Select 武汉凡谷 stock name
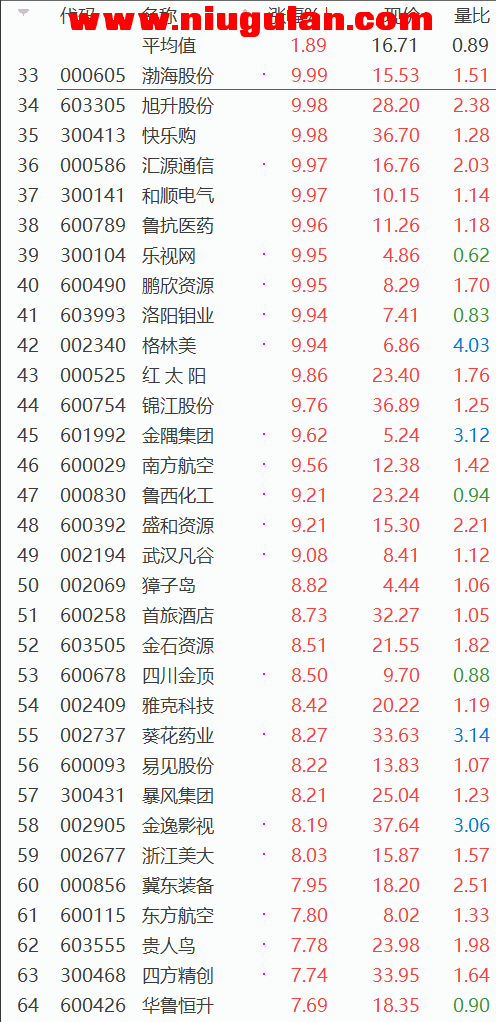 pos(178,555)
